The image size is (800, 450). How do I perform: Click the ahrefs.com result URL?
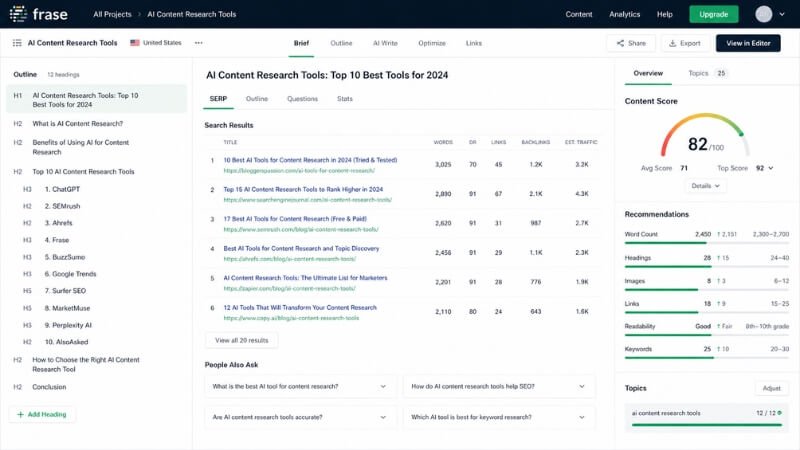pyautogui.click(x=290, y=259)
